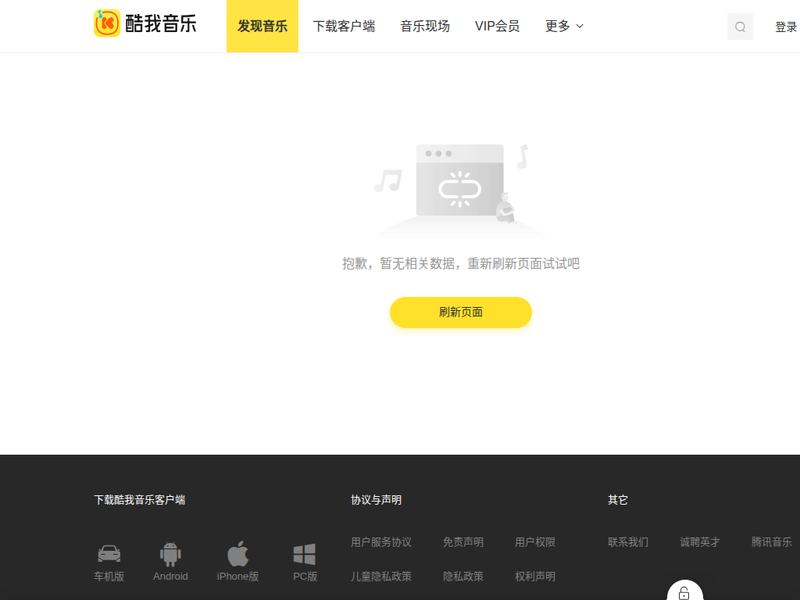This screenshot has height=600, width=800.
Task: Click the lock icon at bottom
Action: pyautogui.click(x=684, y=592)
